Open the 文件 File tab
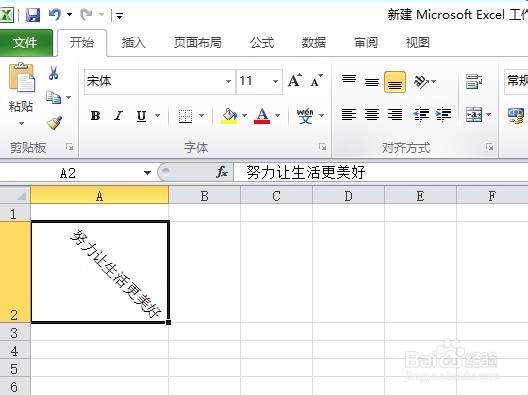528x395 pixels. 26,43
